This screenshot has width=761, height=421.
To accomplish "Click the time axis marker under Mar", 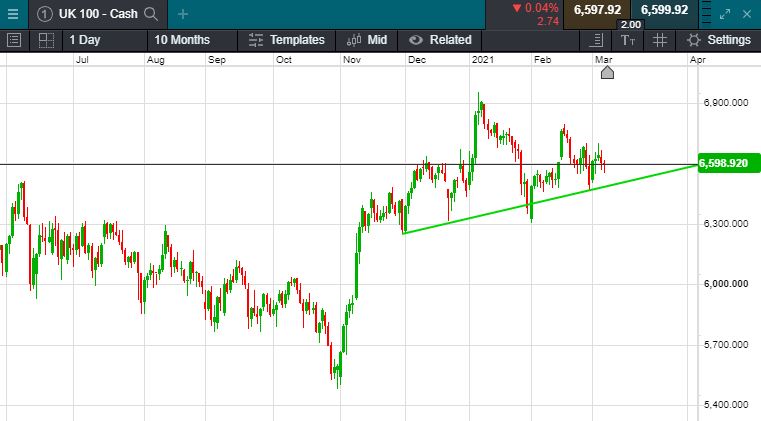I will coord(606,72).
